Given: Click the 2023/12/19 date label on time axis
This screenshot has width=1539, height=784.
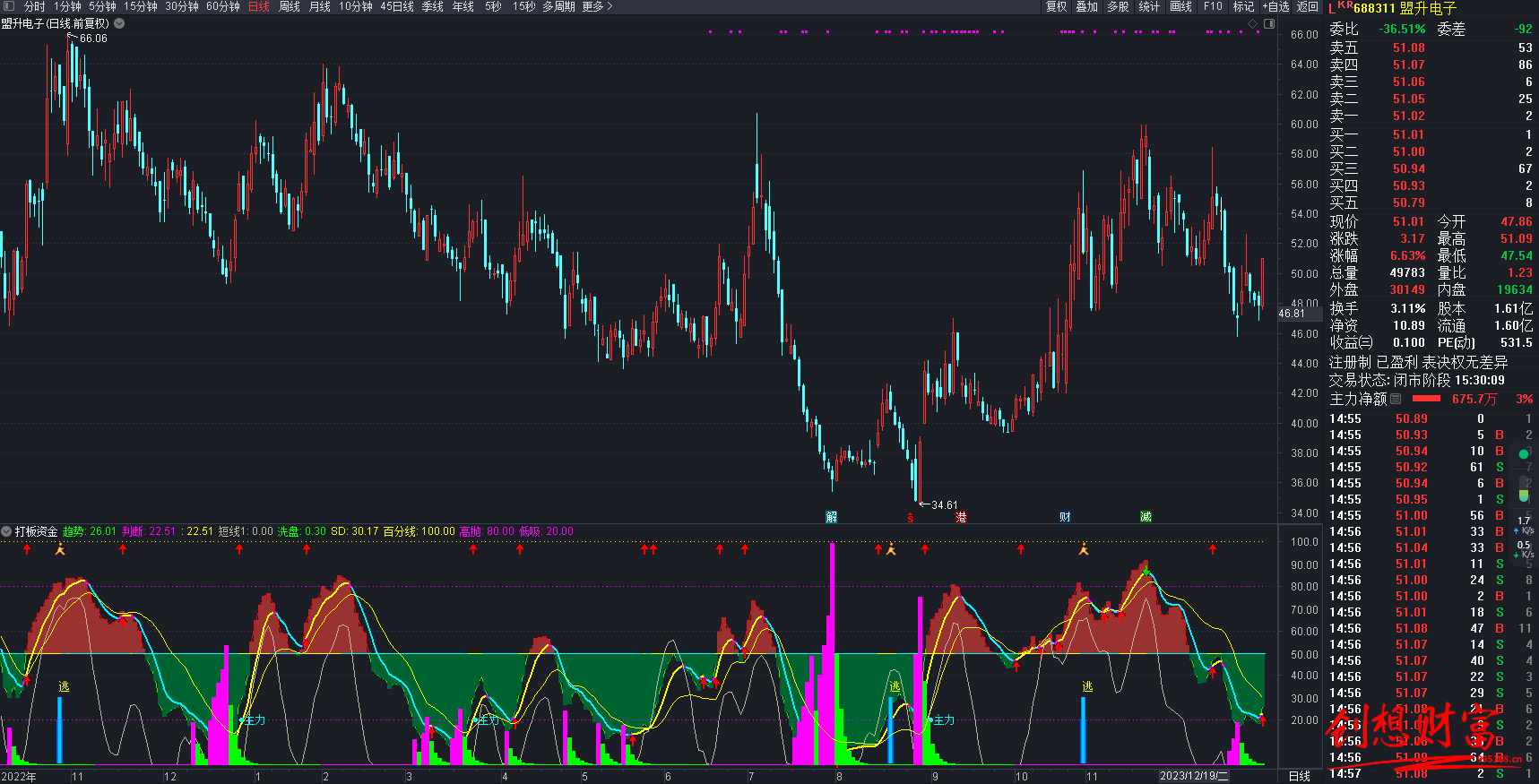Looking at the screenshot, I should coord(1194,776).
